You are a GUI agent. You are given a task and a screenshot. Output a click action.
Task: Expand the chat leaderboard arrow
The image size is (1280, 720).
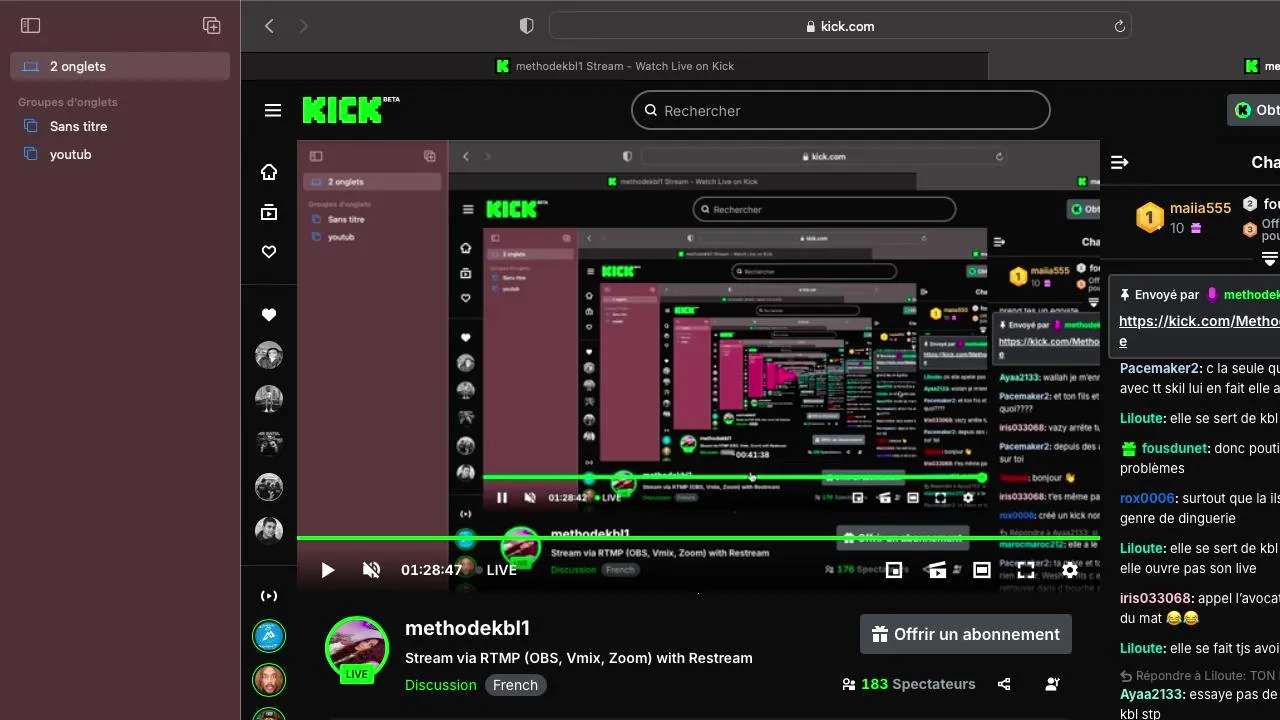point(1270,259)
